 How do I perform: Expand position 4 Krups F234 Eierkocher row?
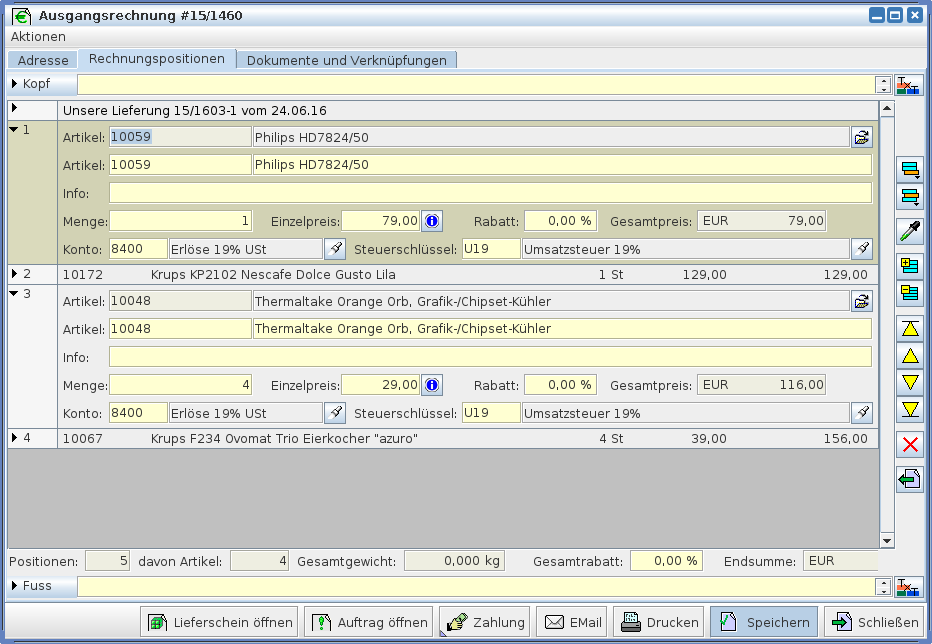click(14, 438)
